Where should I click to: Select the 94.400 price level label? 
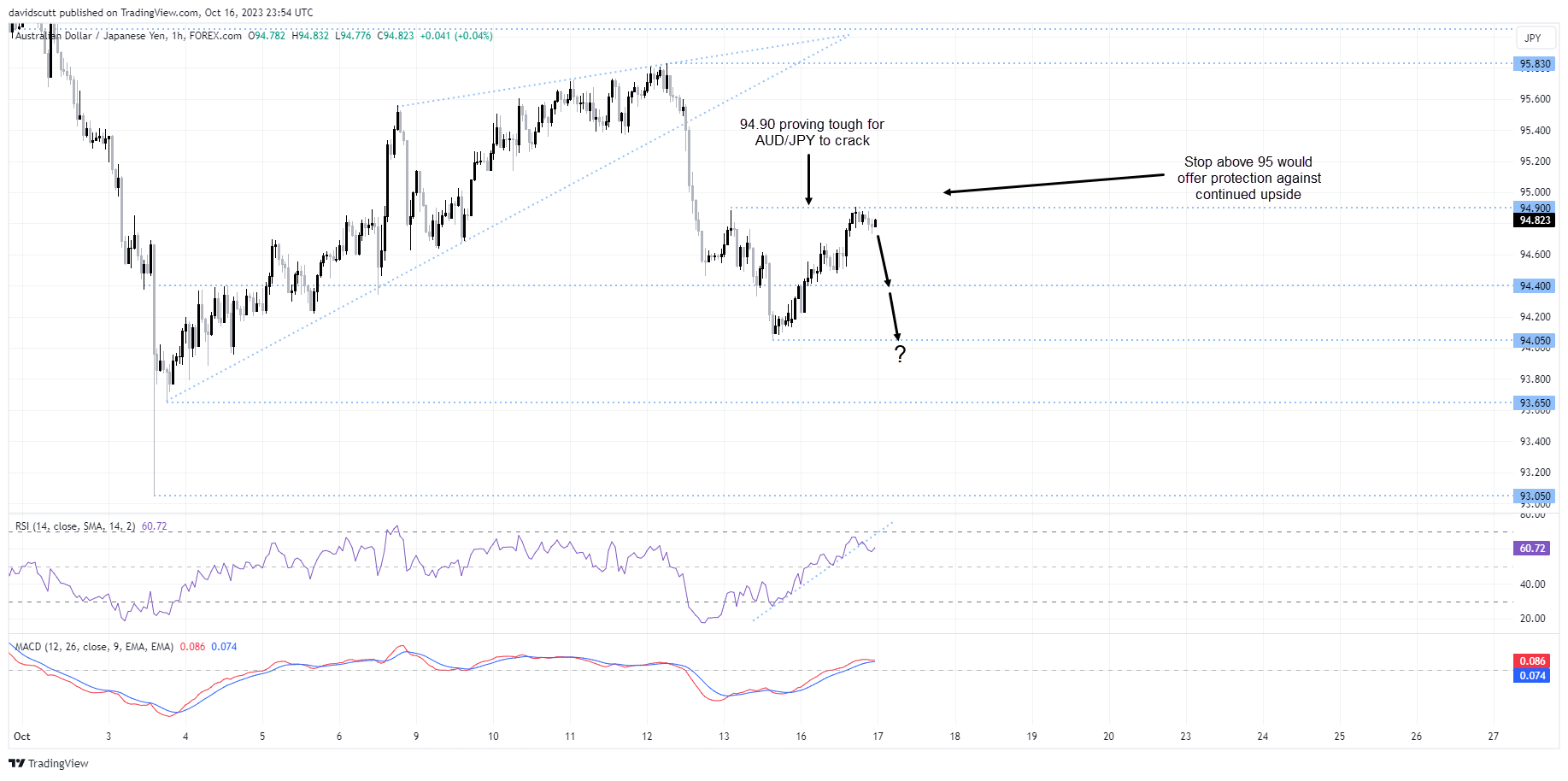[x=1534, y=286]
